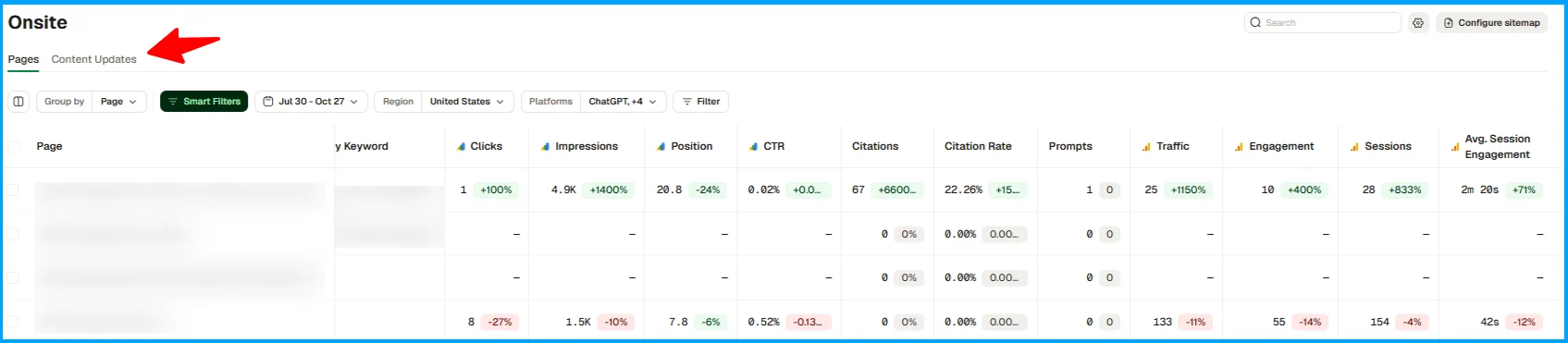1568x343 pixels.
Task: Click the Search Console icon beside Clicks
Action: click(x=462, y=146)
